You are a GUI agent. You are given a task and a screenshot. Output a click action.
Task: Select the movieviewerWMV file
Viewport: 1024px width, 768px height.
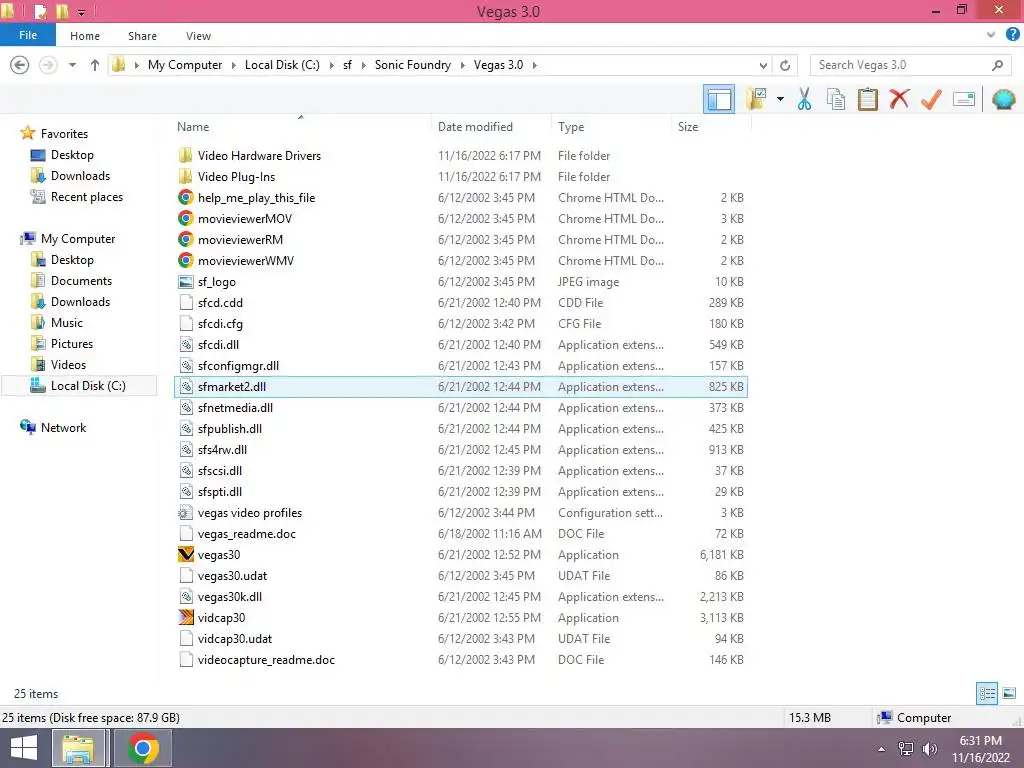[x=246, y=261]
